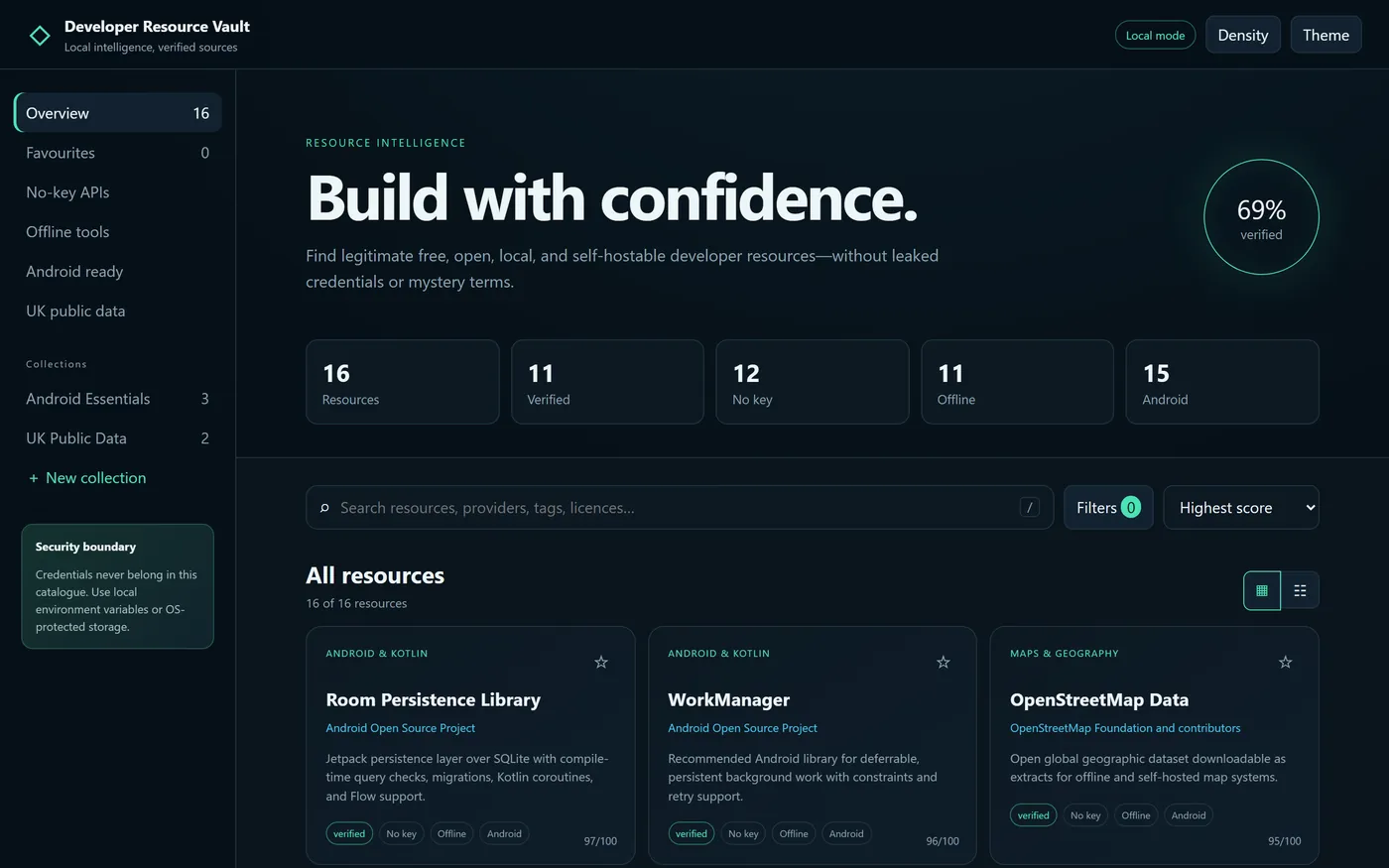Click the Security boundary notice

click(x=117, y=586)
